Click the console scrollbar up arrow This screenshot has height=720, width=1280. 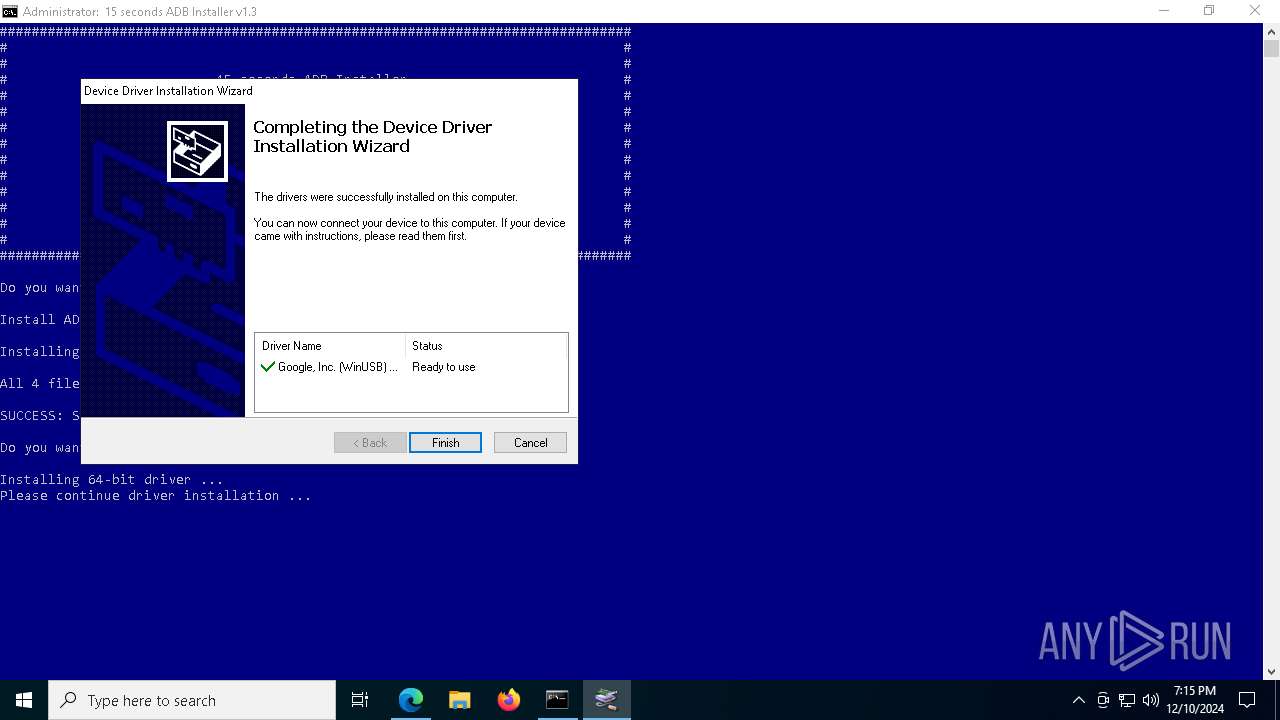pyautogui.click(x=1271, y=32)
